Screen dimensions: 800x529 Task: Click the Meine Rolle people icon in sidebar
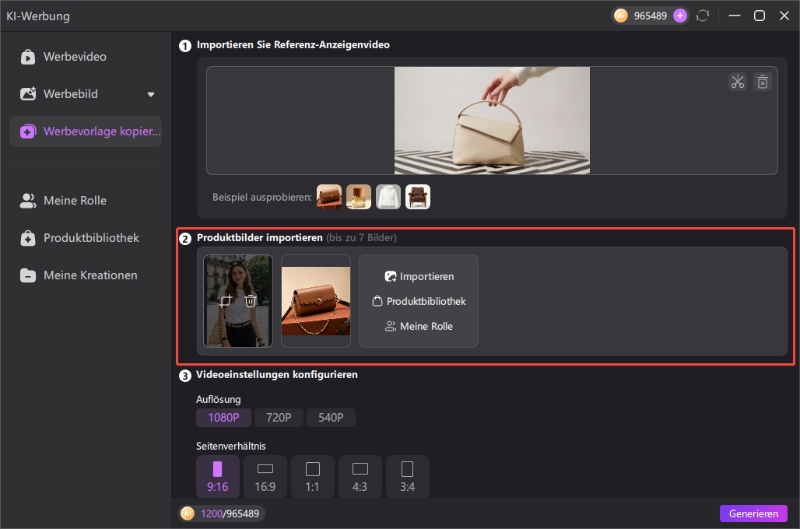[x=28, y=200]
